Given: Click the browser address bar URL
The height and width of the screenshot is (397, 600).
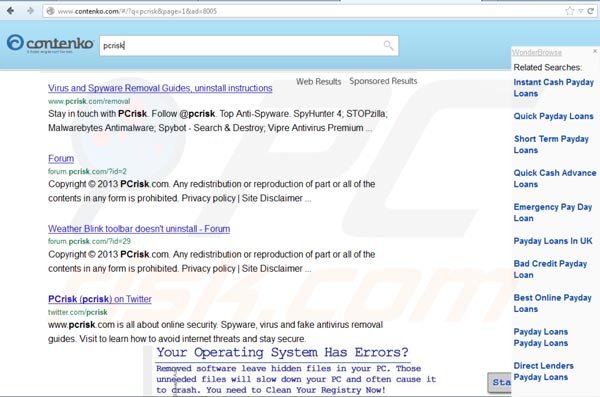Looking at the screenshot, I should click(x=137, y=11).
